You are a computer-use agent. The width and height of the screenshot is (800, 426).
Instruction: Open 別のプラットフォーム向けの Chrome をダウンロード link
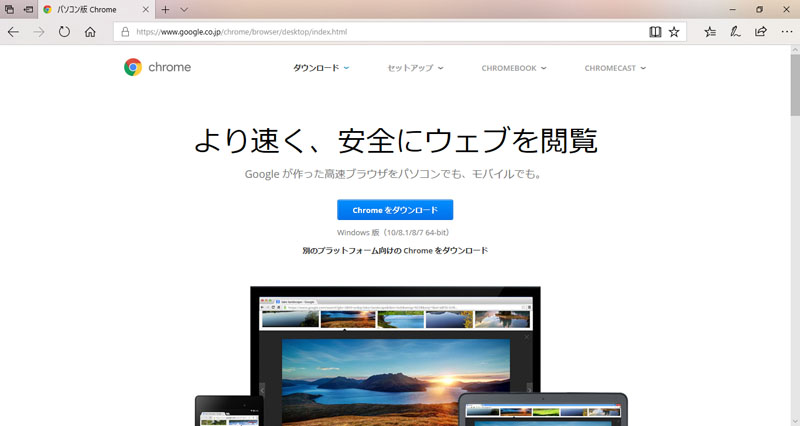click(395, 250)
